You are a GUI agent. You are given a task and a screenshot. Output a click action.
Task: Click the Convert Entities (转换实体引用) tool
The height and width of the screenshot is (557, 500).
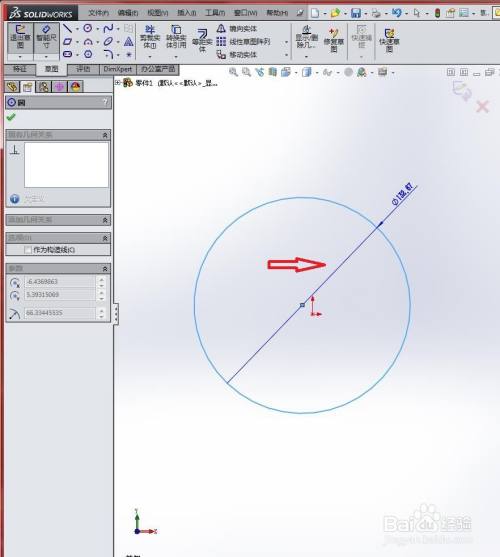pyautogui.click(x=176, y=37)
